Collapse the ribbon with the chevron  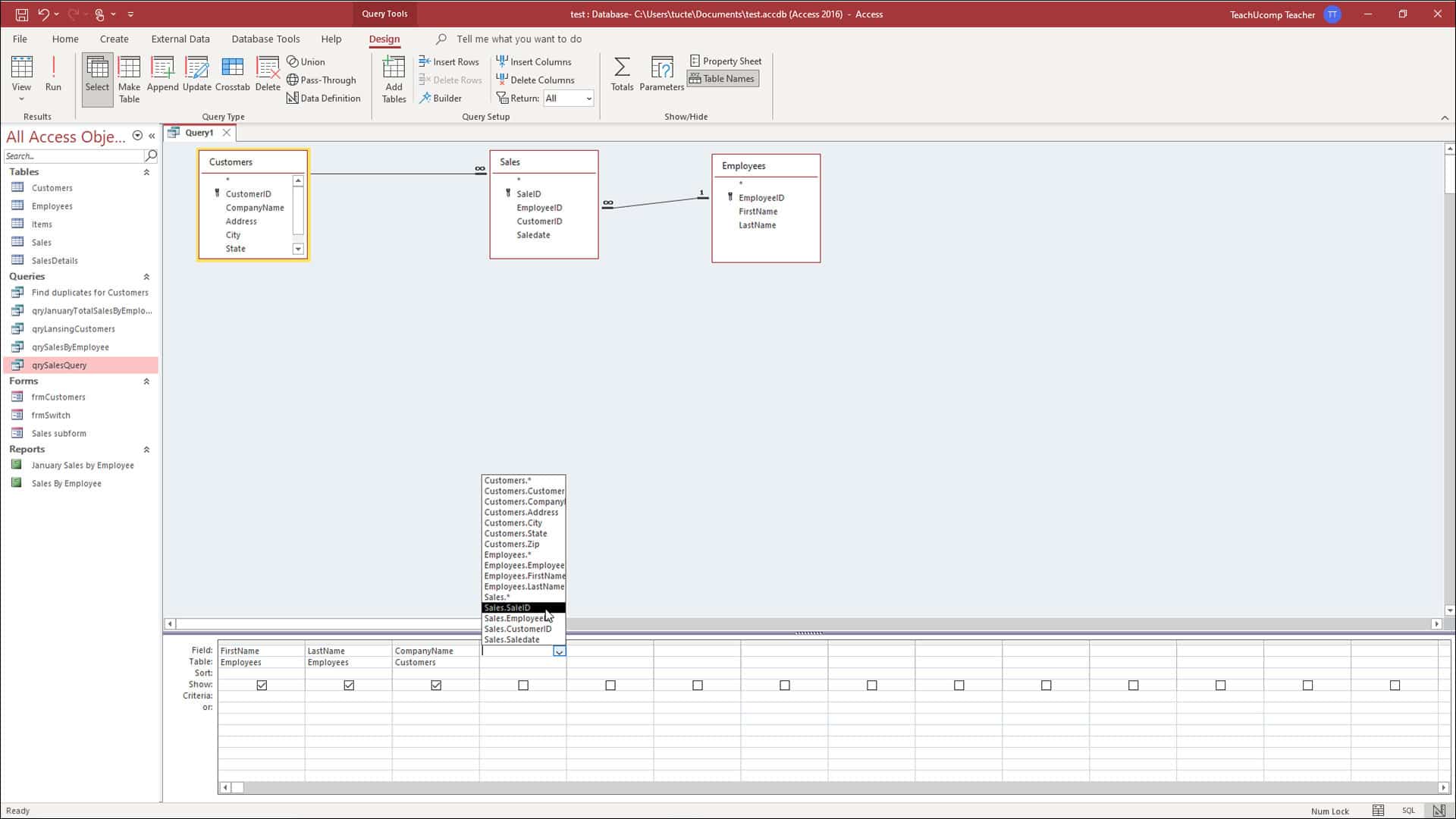(1445, 117)
